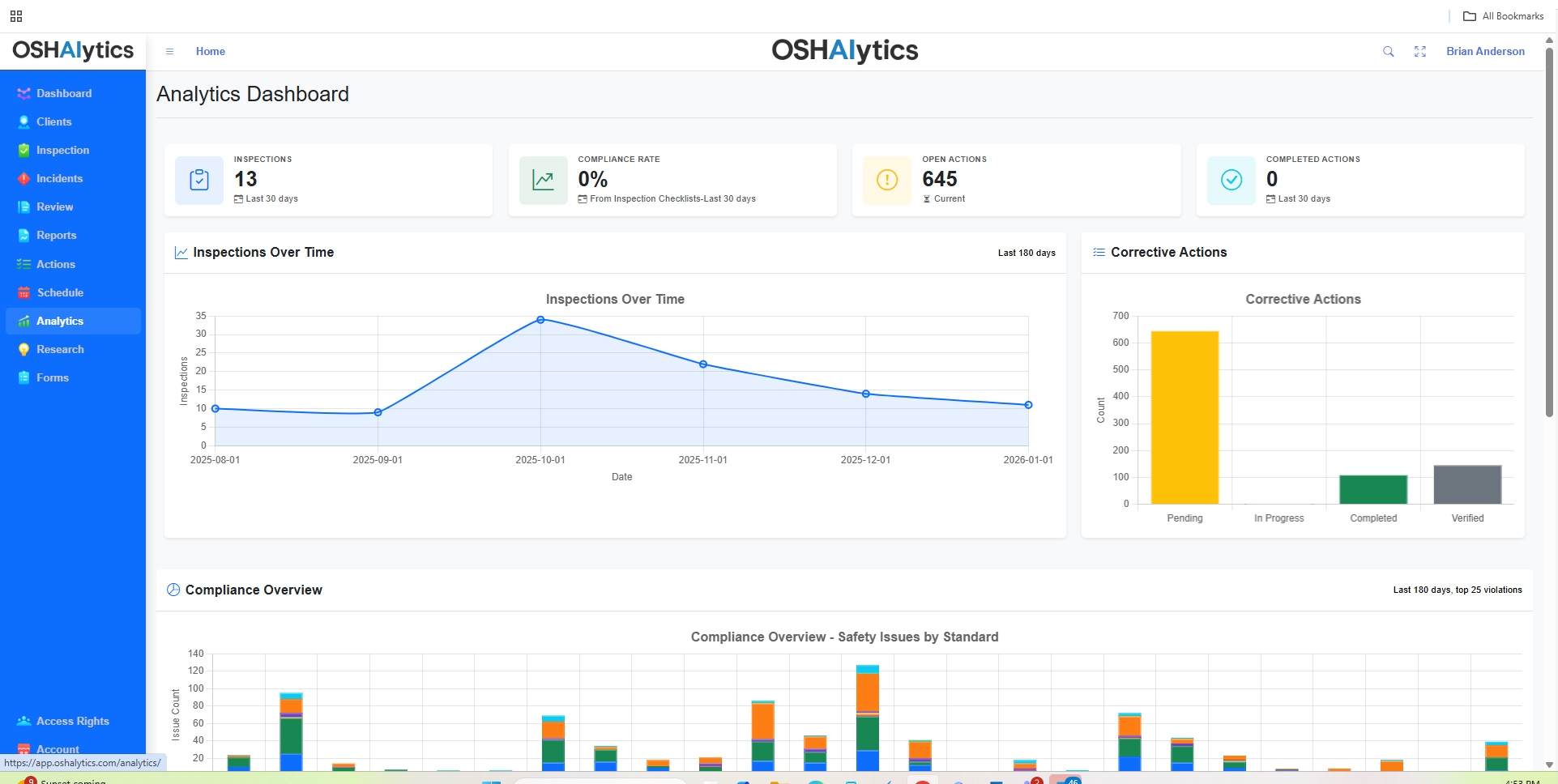Click the Home breadcrumb link
Screen dimensions: 1558x784
[211, 52]
